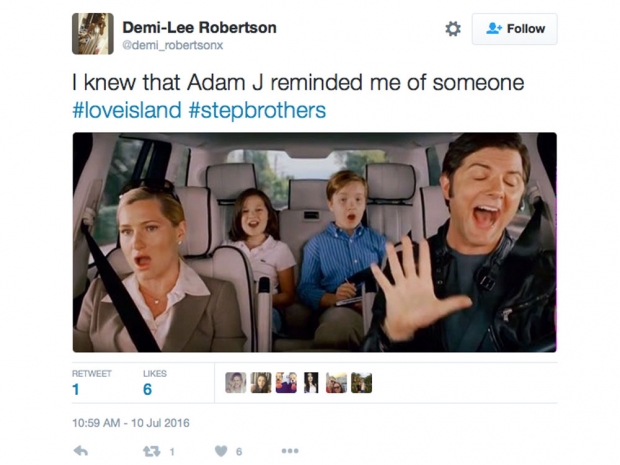This screenshot has height=465, width=620.
Task: Open the 10:59 AM - 10 Jul 2016 timestamp
Action: (x=131, y=423)
